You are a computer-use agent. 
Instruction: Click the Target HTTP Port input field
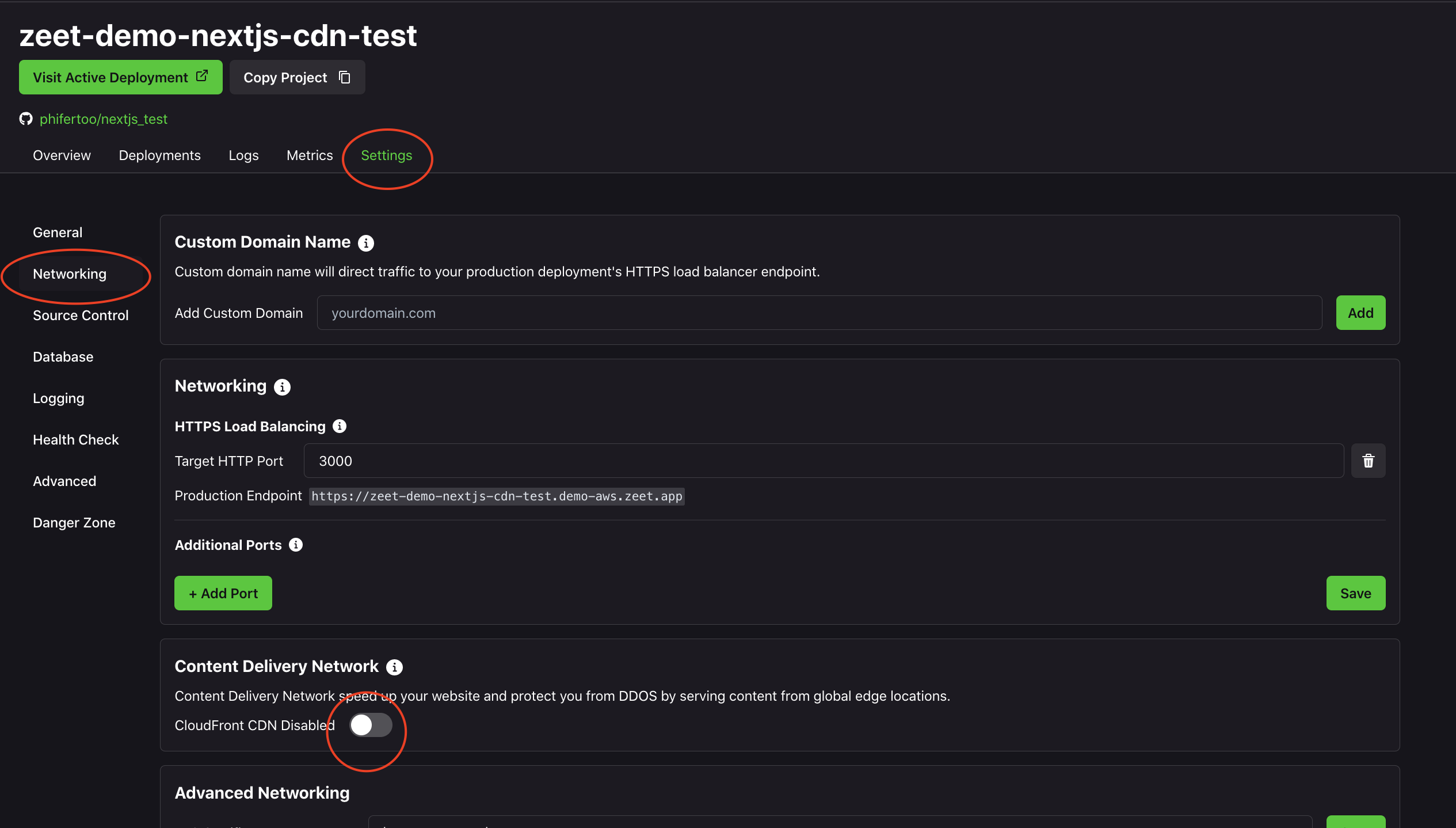coord(824,461)
